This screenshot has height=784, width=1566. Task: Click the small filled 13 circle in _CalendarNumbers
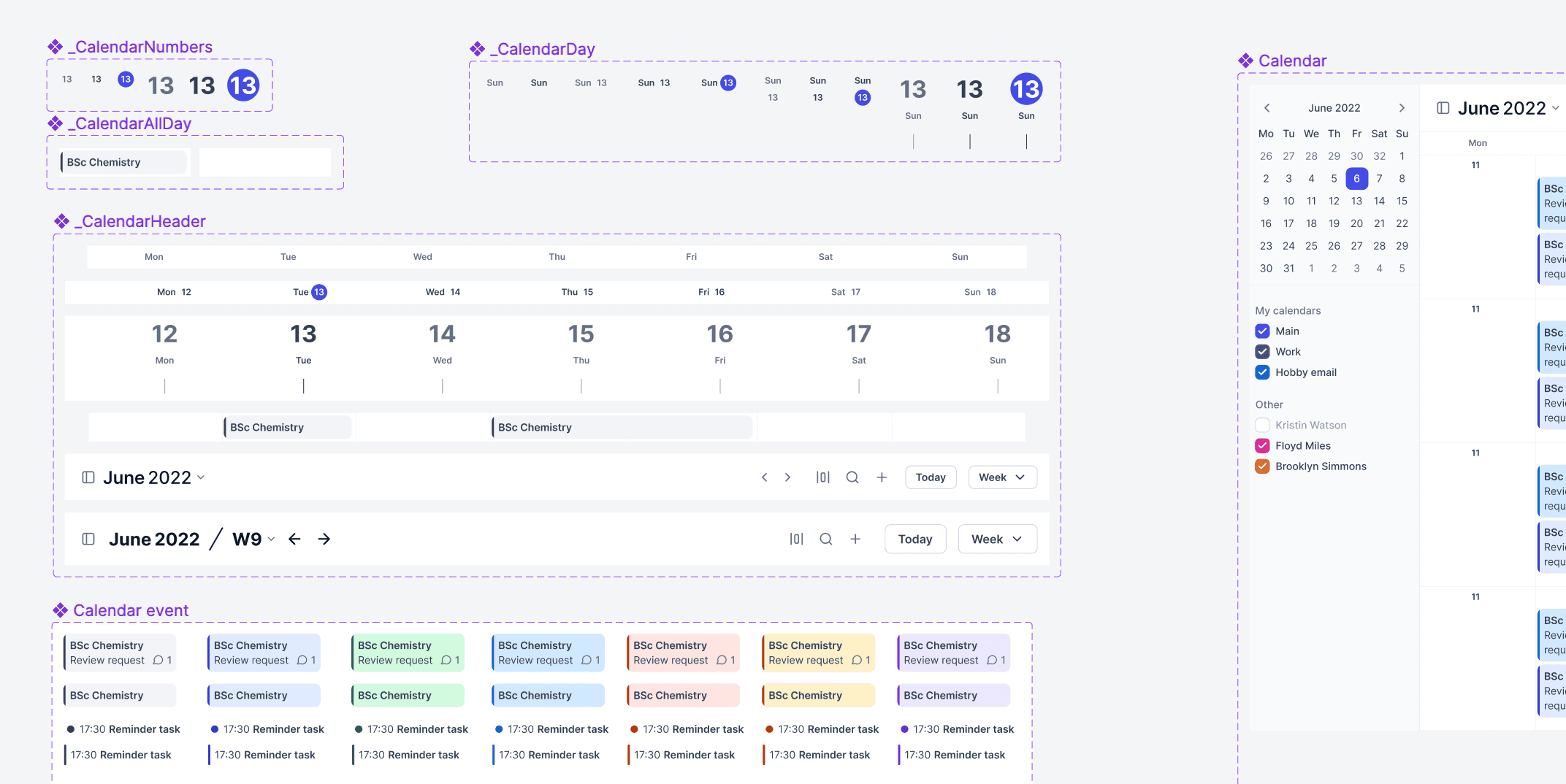(126, 79)
